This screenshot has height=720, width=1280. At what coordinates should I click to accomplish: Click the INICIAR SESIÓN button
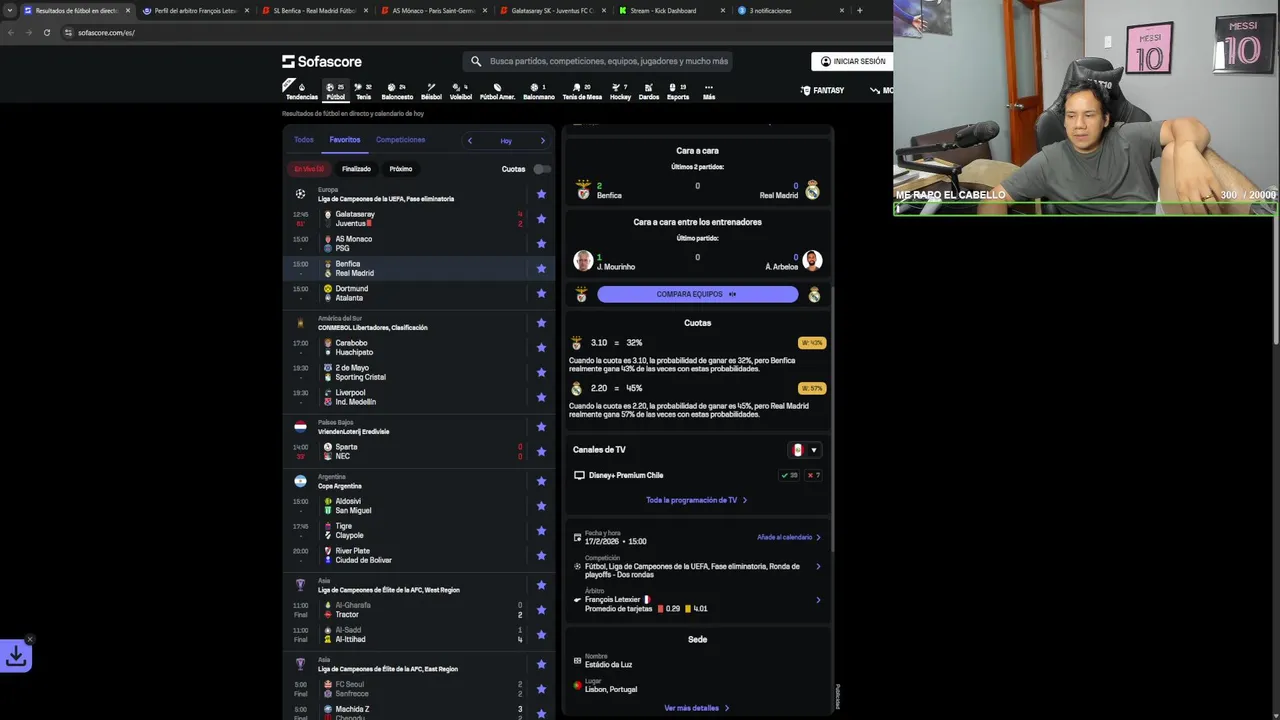852,61
